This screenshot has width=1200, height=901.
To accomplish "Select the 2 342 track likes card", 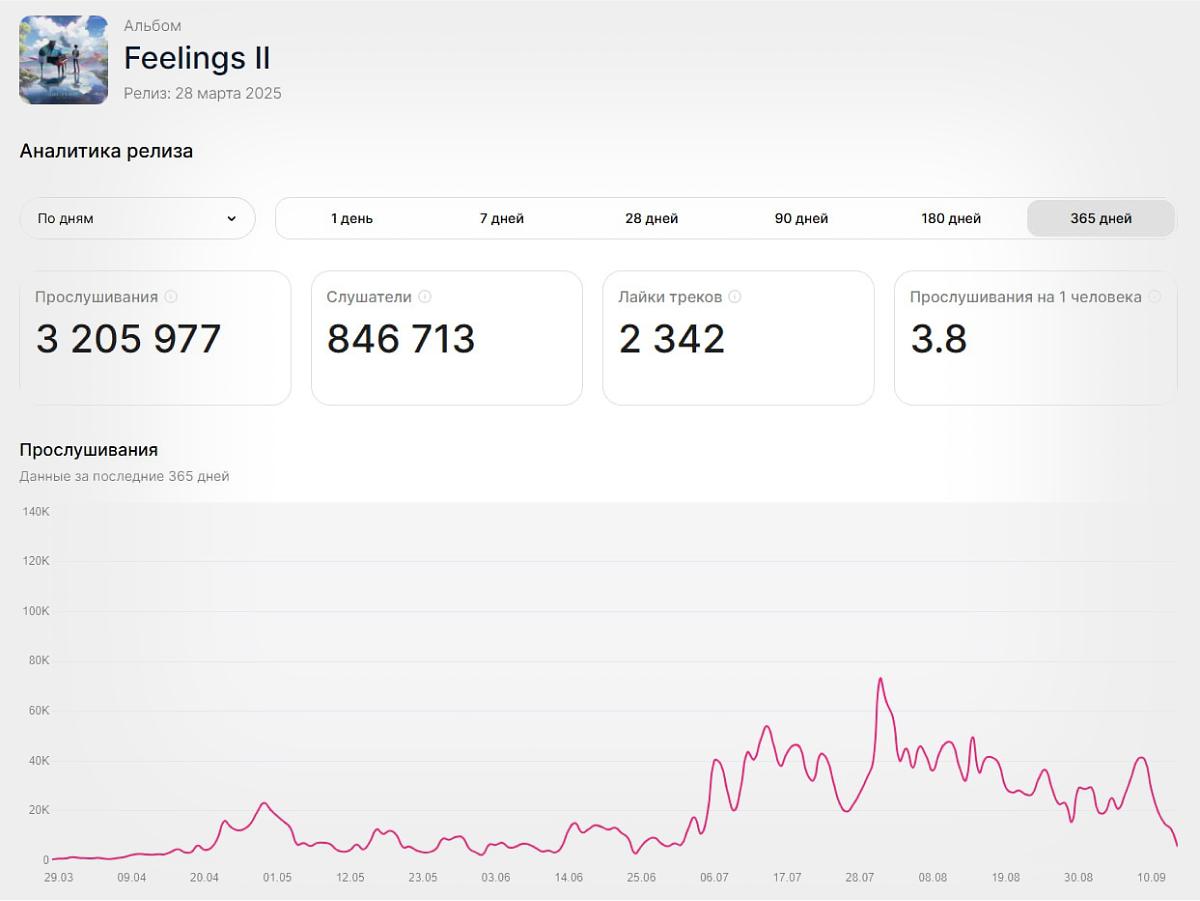I will point(738,338).
